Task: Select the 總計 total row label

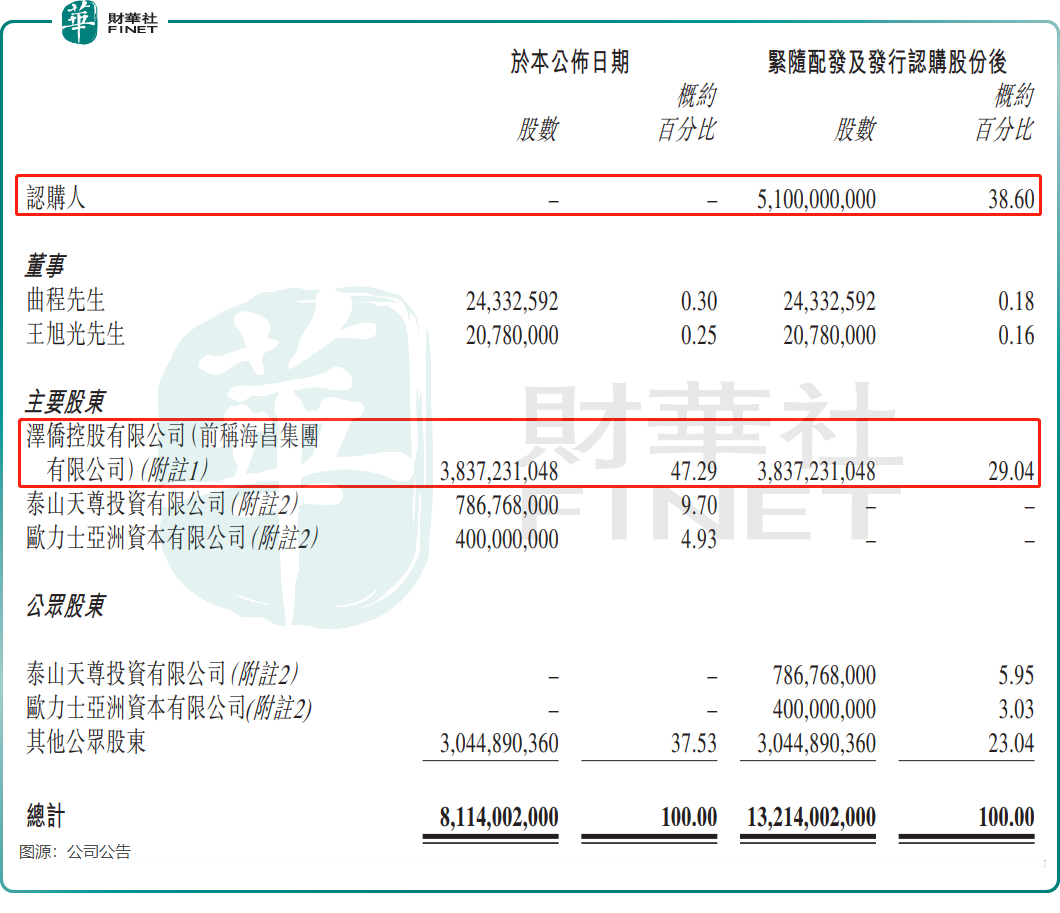Action: coord(46,816)
